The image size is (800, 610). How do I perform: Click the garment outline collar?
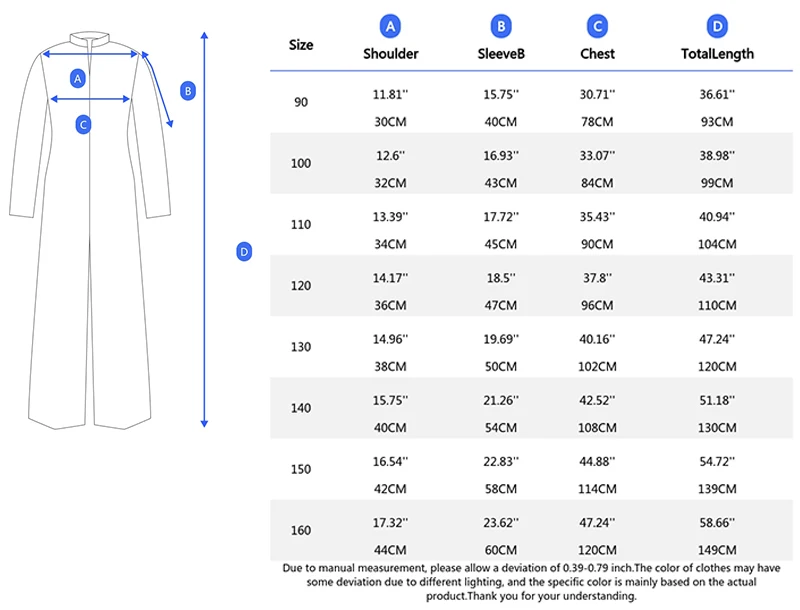pyautogui.click(x=90, y=40)
